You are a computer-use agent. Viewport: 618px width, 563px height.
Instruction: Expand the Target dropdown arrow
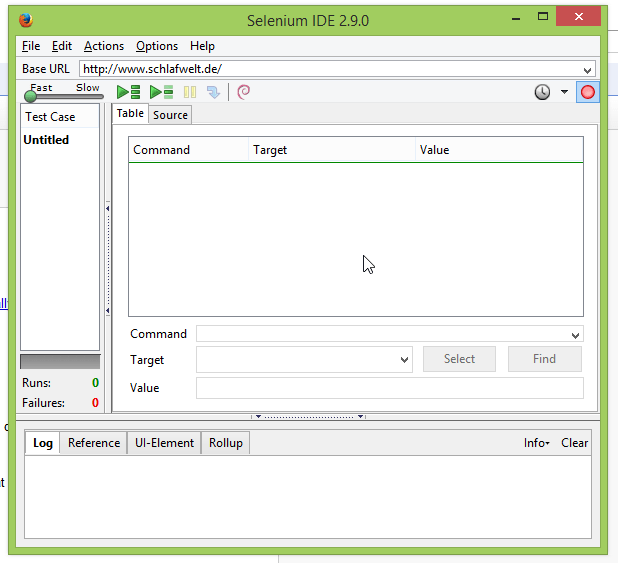pyautogui.click(x=404, y=360)
